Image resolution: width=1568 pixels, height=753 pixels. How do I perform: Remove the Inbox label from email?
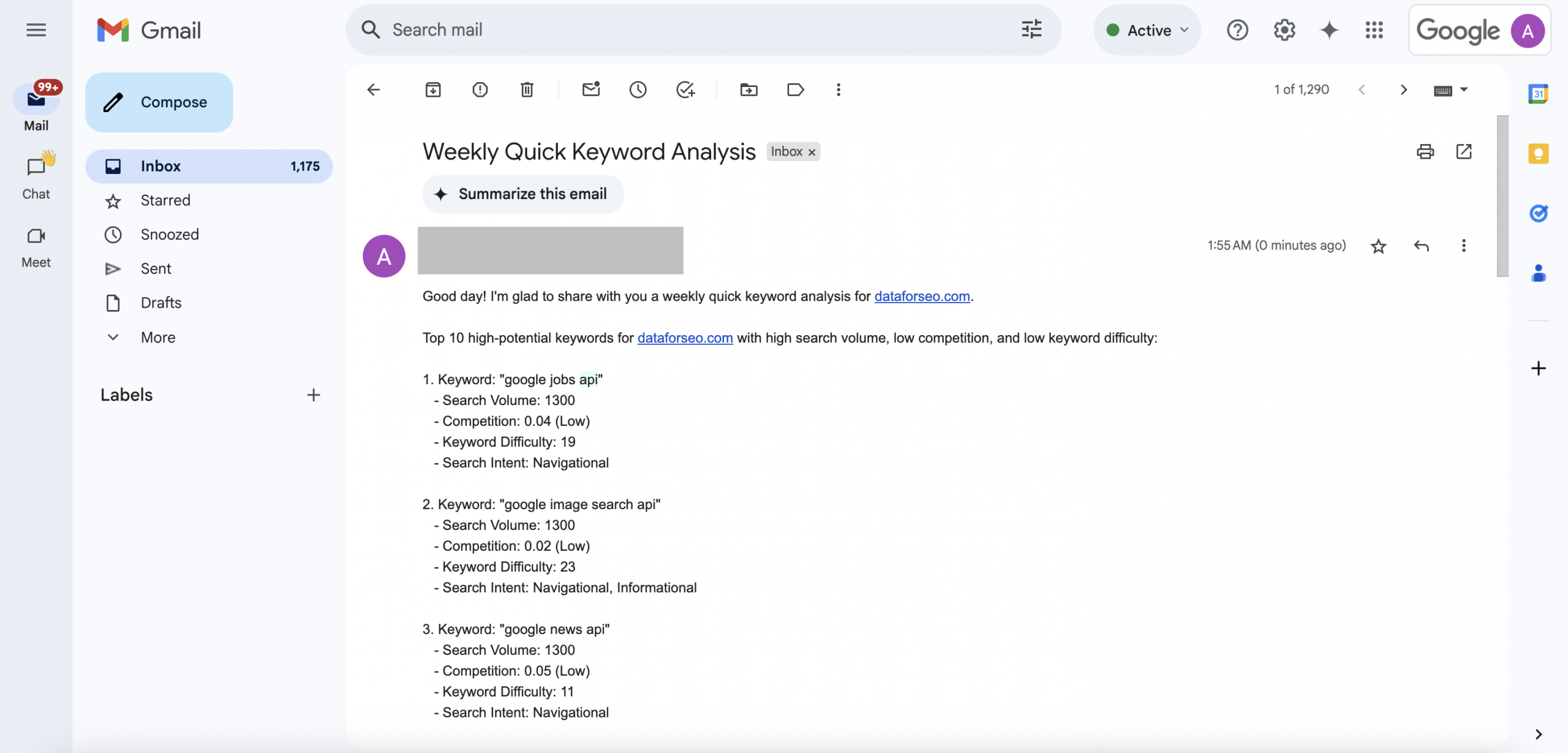(x=812, y=152)
